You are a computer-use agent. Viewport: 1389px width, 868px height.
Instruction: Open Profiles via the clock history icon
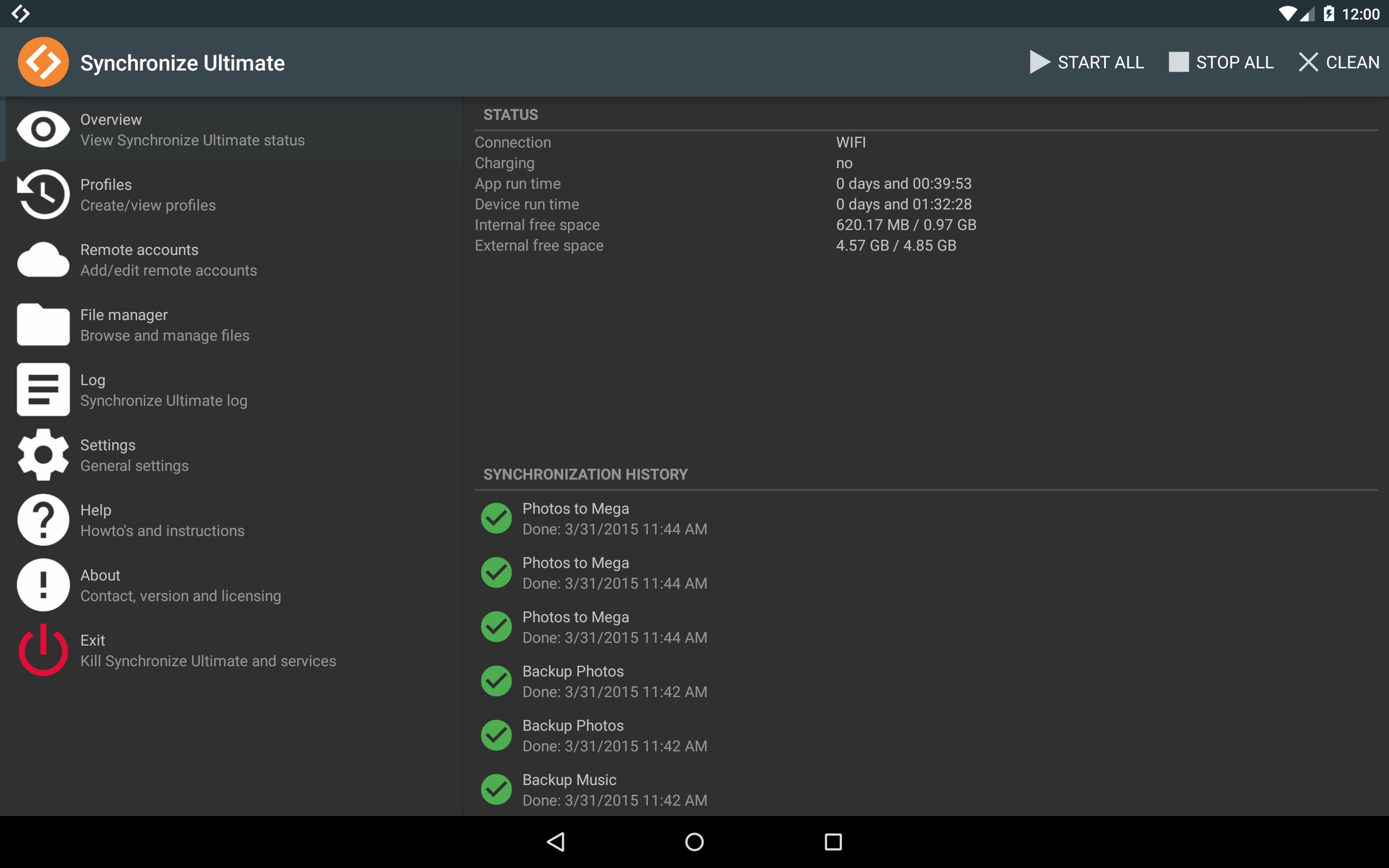pyautogui.click(x=43, y=194)
